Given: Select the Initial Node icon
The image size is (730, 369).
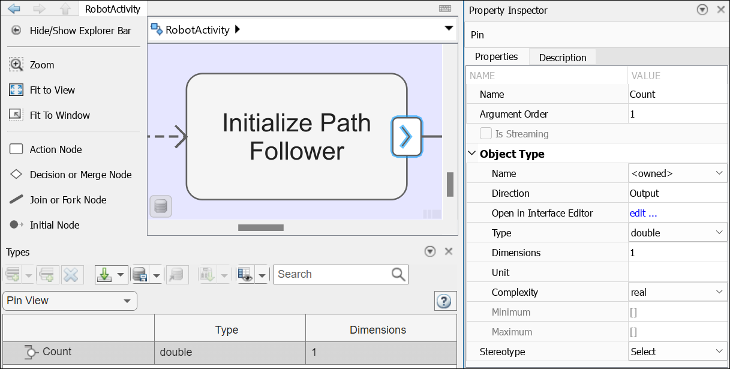Looking at the screenshot, I should (x=16, y=225).
